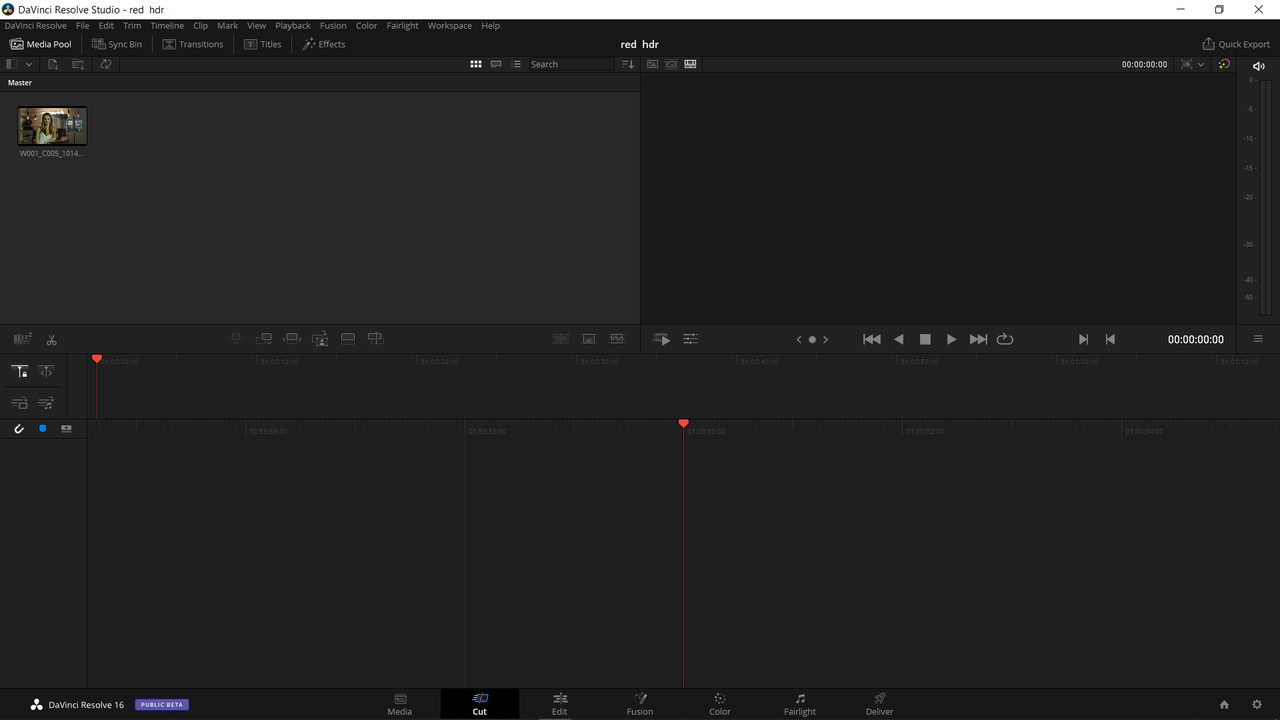Click the Smooth Cut icon
The image size is (1280, 720).
point(617,339)
